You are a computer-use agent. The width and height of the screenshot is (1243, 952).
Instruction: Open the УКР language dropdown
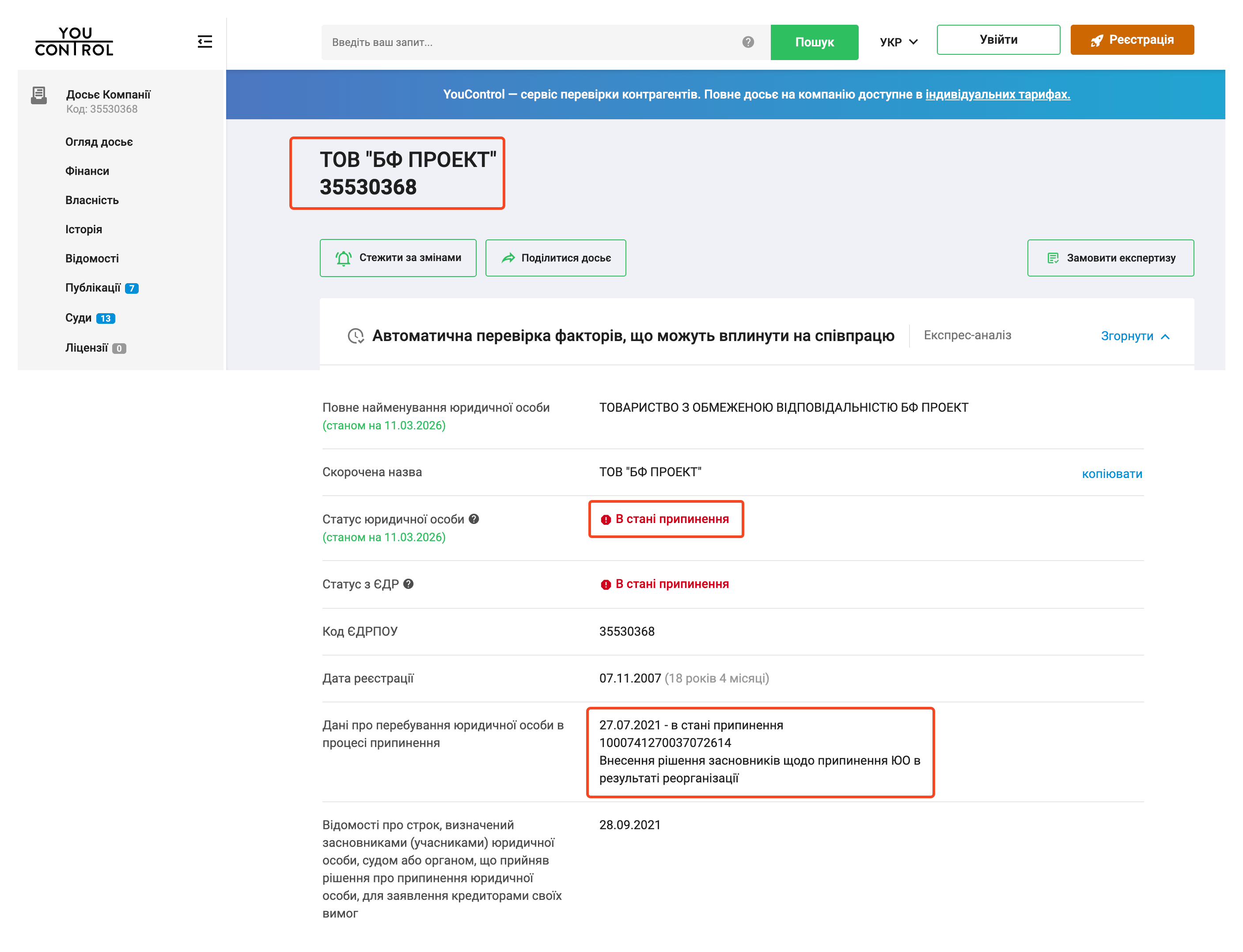click(x=898, y=42)
